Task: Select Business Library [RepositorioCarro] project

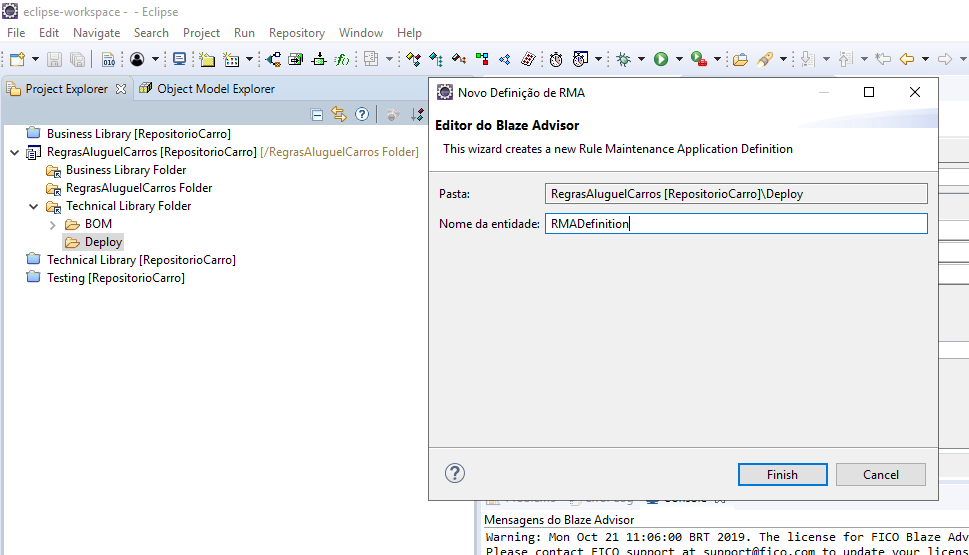Action: [x=129, y=134]
